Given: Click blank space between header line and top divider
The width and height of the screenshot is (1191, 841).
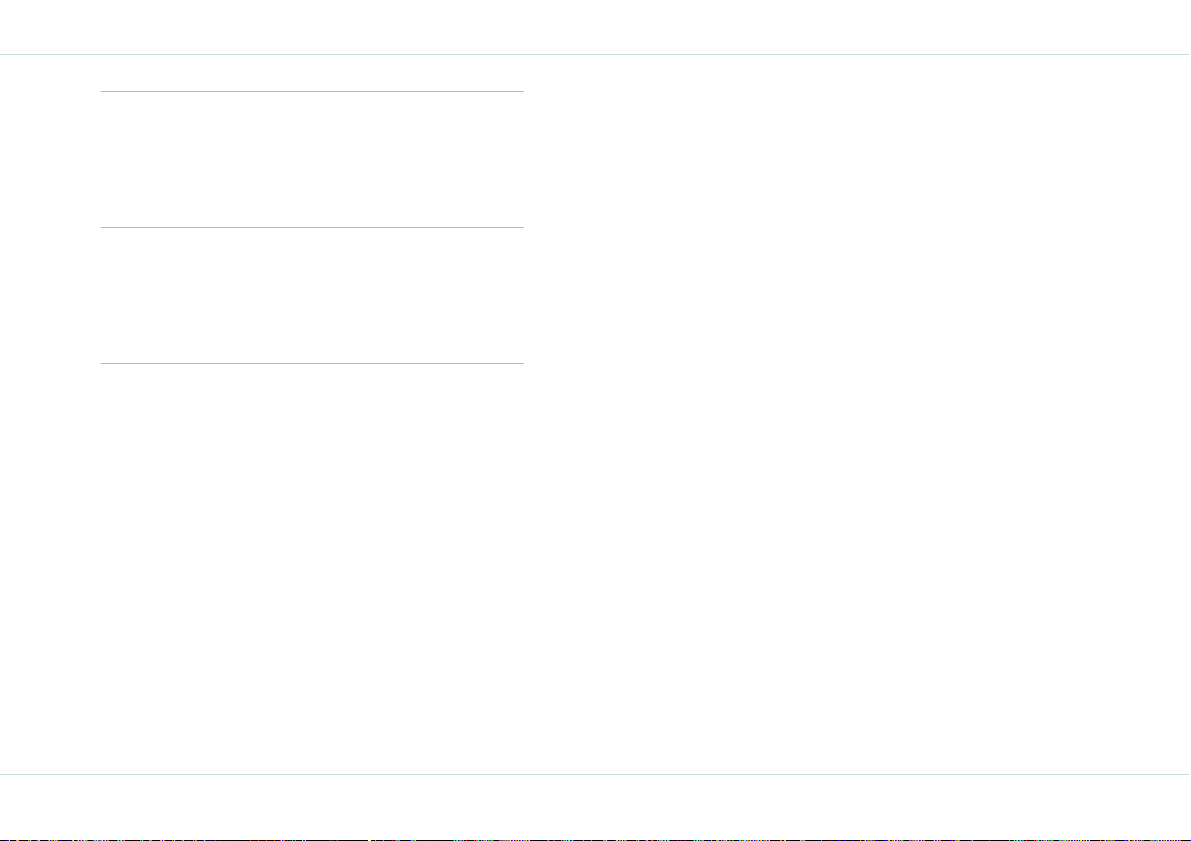Looking at the screenshot, I should [312, 73].
